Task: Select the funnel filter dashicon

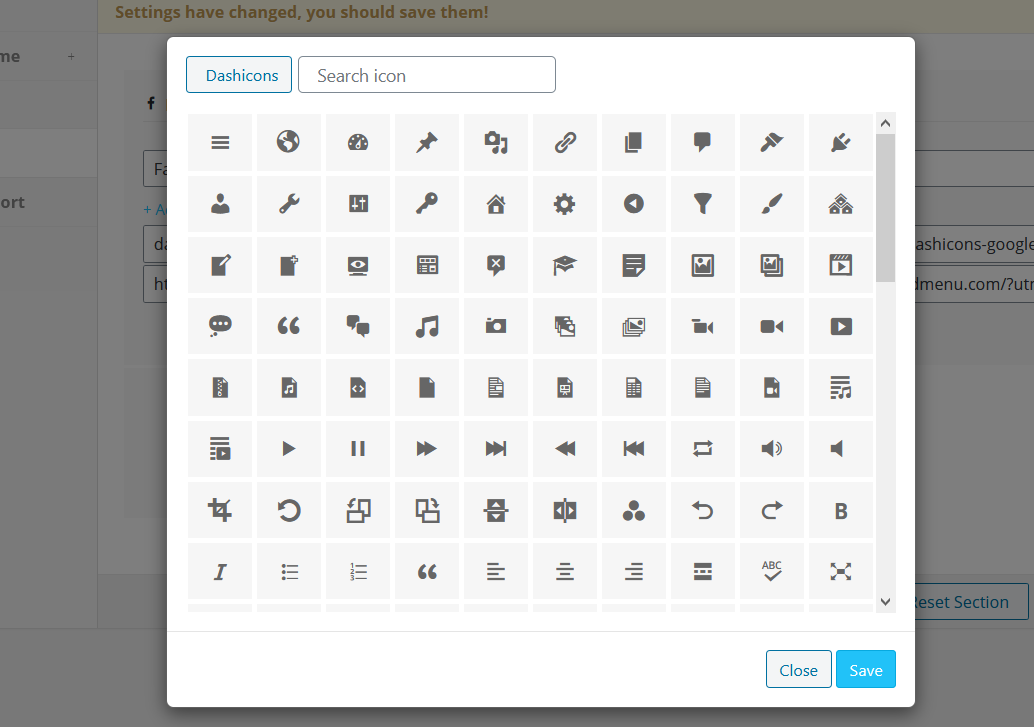Action: click(703, 204)
